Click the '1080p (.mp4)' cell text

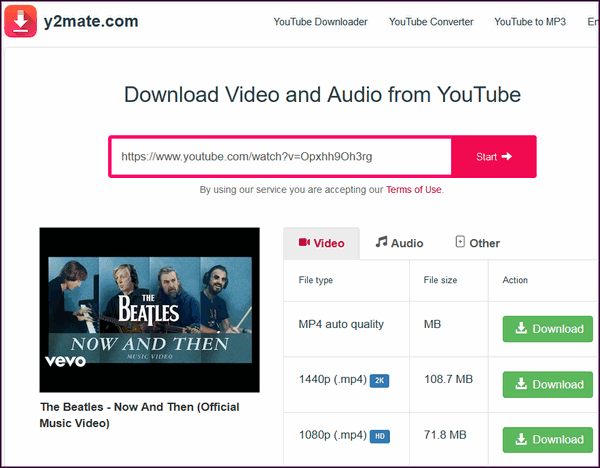[x=333, y=435]
